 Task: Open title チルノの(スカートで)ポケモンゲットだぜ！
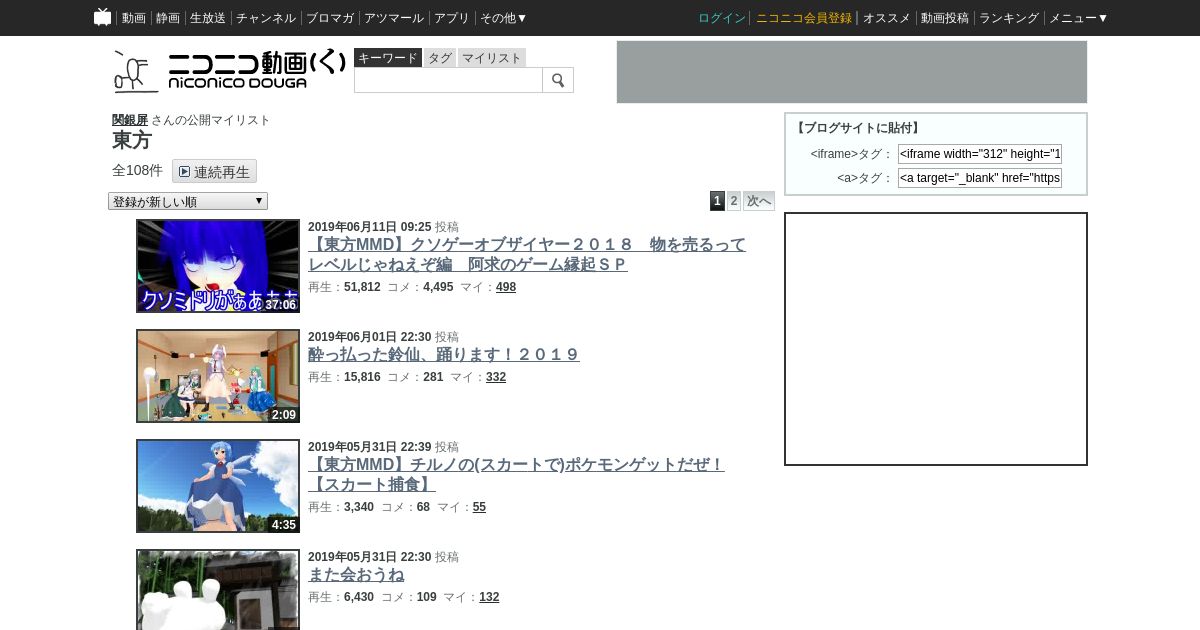(x=516, y=474)
